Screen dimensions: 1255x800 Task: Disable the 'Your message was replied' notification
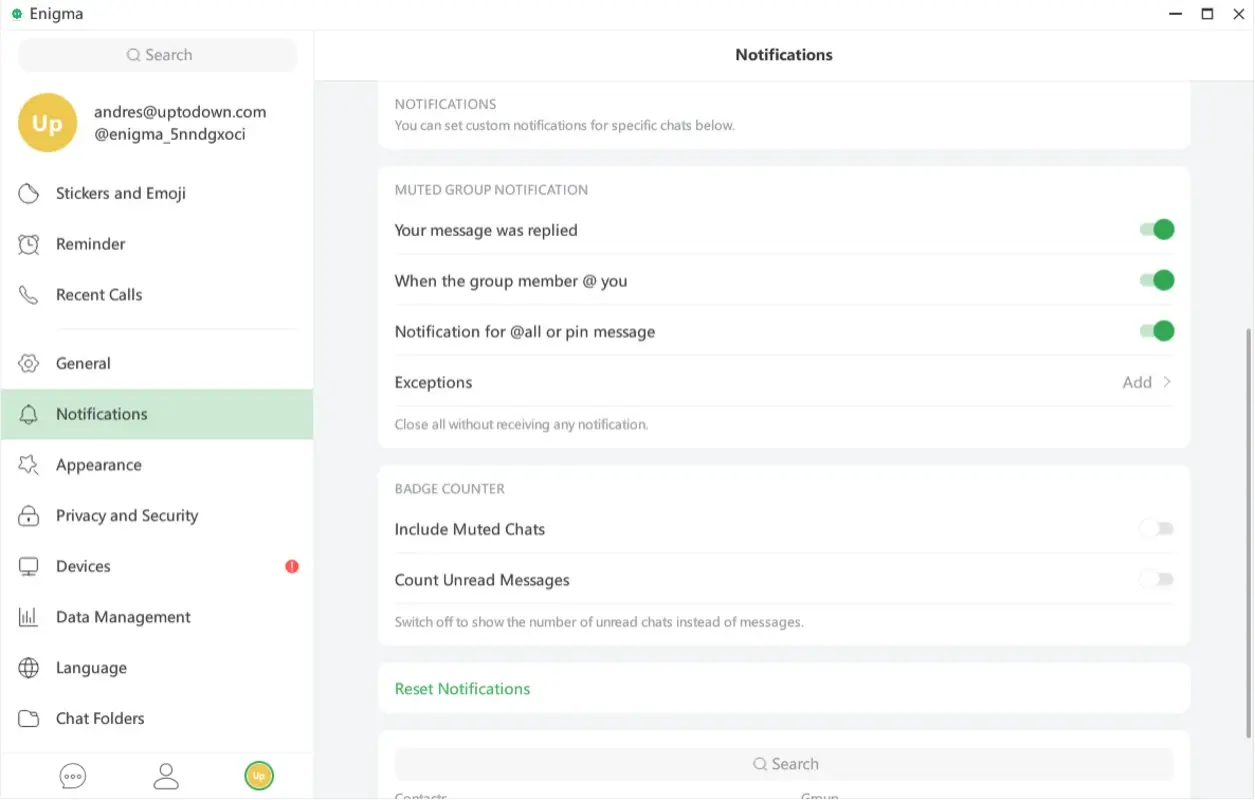1157,229
